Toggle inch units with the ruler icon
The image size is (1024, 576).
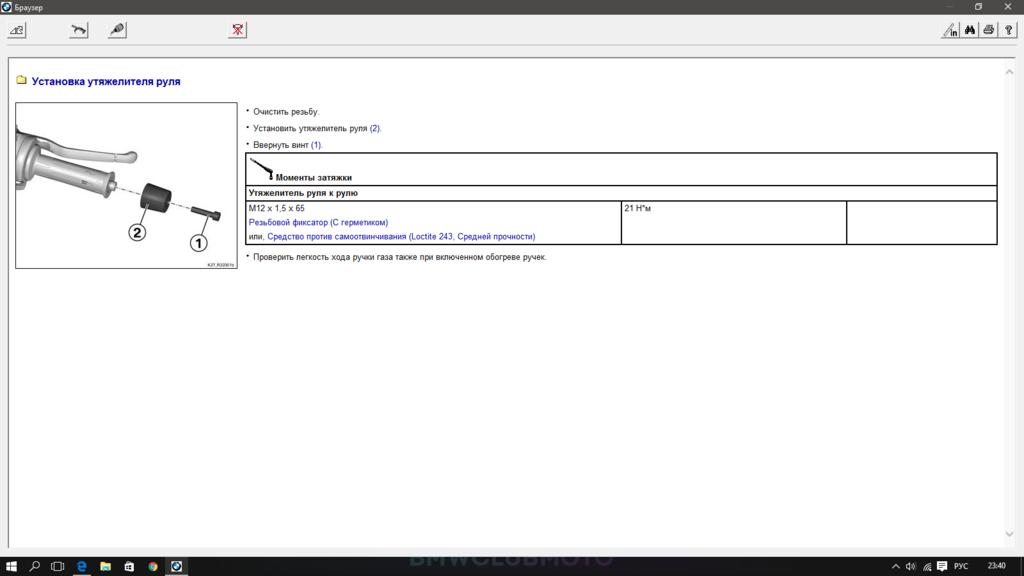[950, 30]
